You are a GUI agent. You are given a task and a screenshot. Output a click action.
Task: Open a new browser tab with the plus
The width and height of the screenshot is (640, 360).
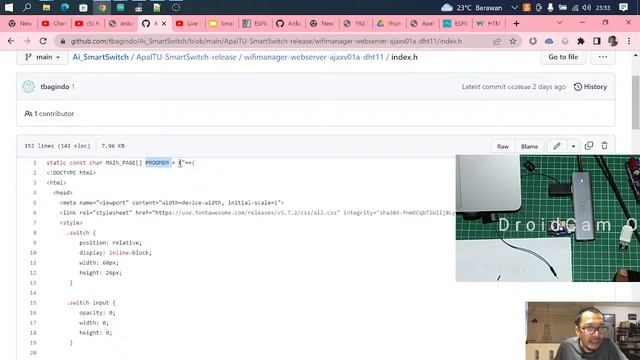[516, 24]
